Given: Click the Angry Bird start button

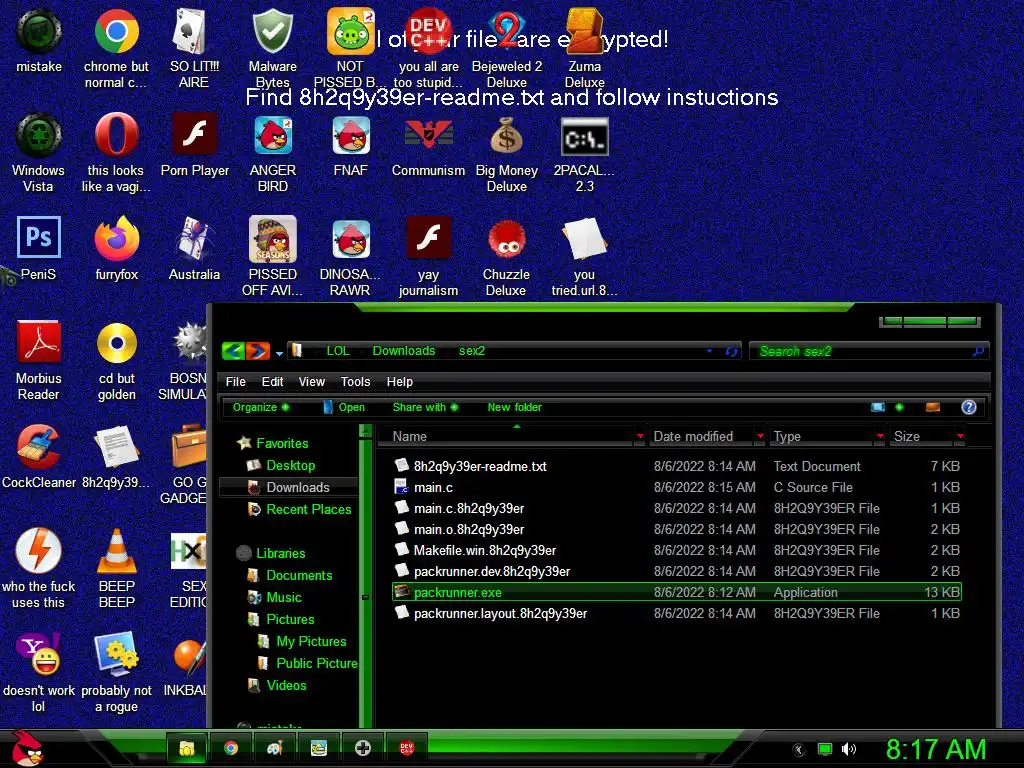Looking at the screenshot, I should 27,748.
